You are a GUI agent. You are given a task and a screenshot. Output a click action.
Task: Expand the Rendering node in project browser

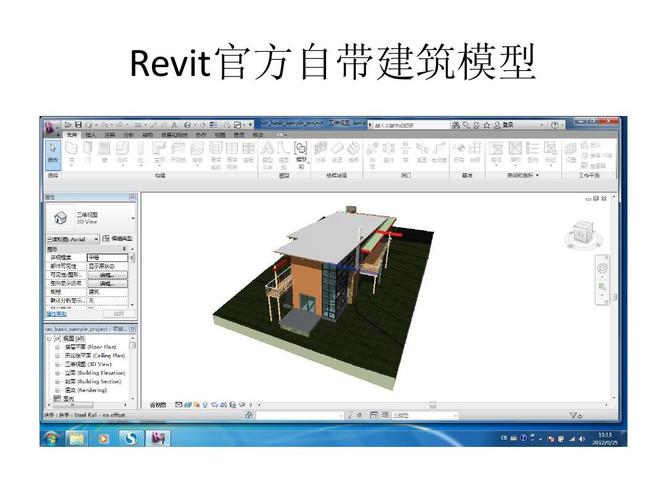click(x=57, y=390)
